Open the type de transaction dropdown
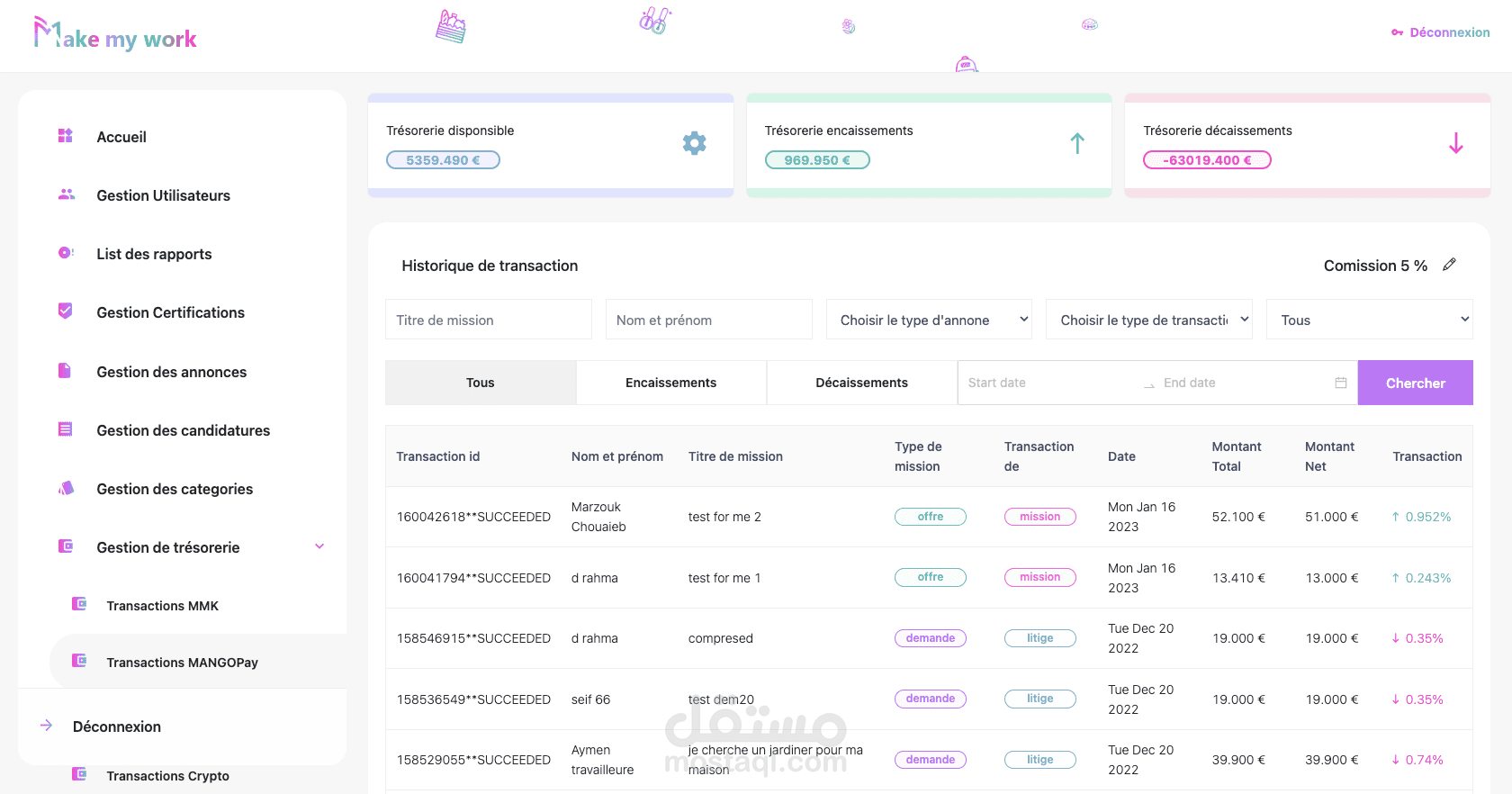 coord(1148,320)
